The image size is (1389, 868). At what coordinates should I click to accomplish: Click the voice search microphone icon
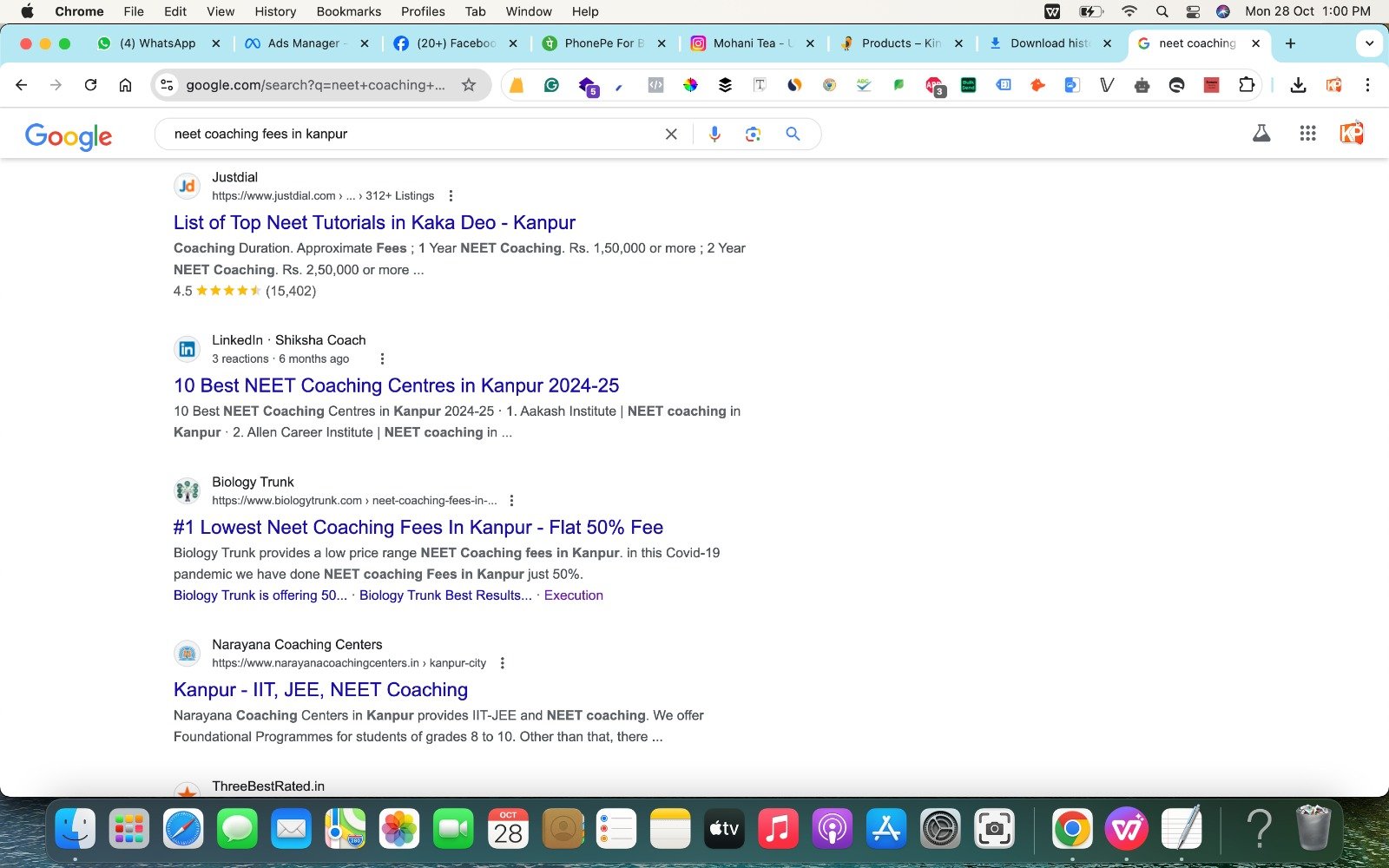click(x=714, y=134)
